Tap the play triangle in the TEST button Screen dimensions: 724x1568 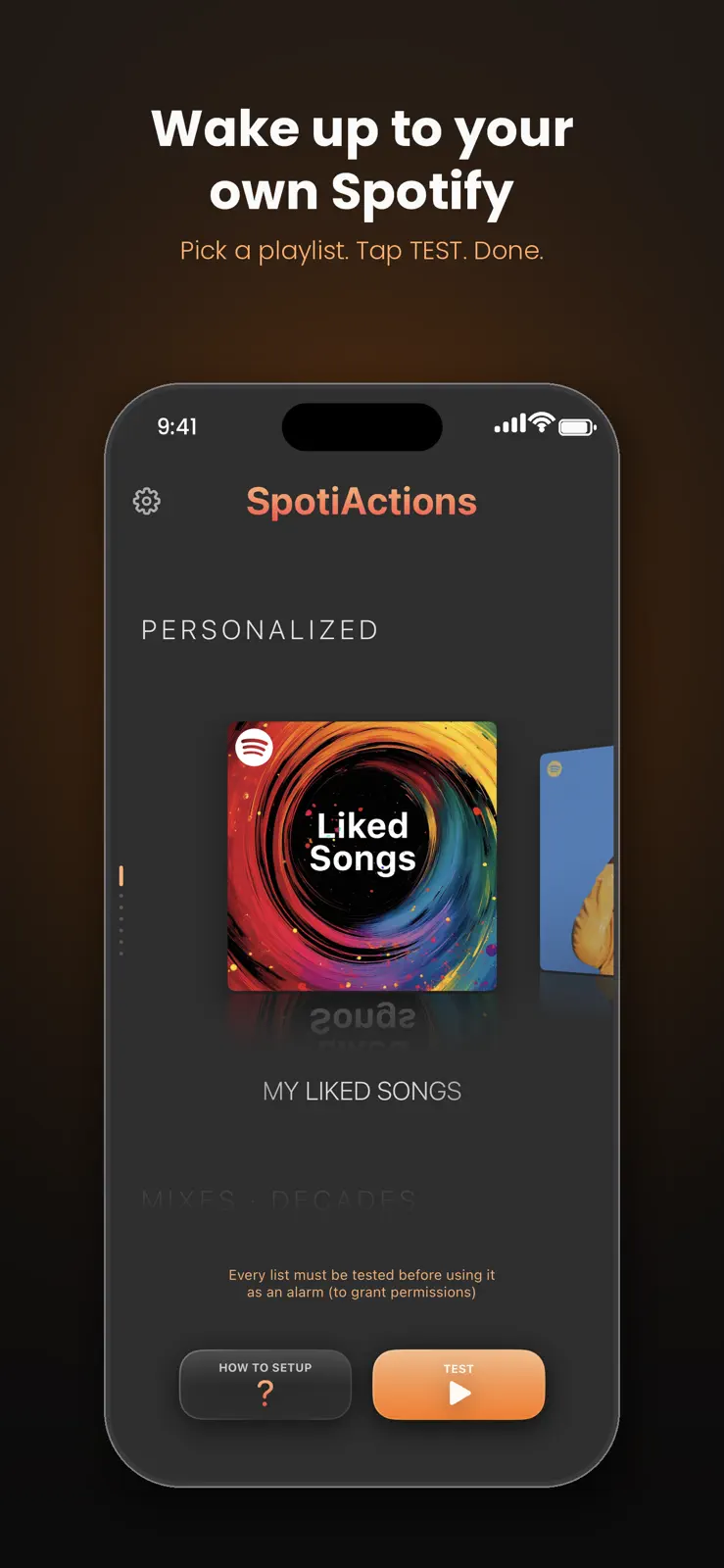(x=459, y=1394)
